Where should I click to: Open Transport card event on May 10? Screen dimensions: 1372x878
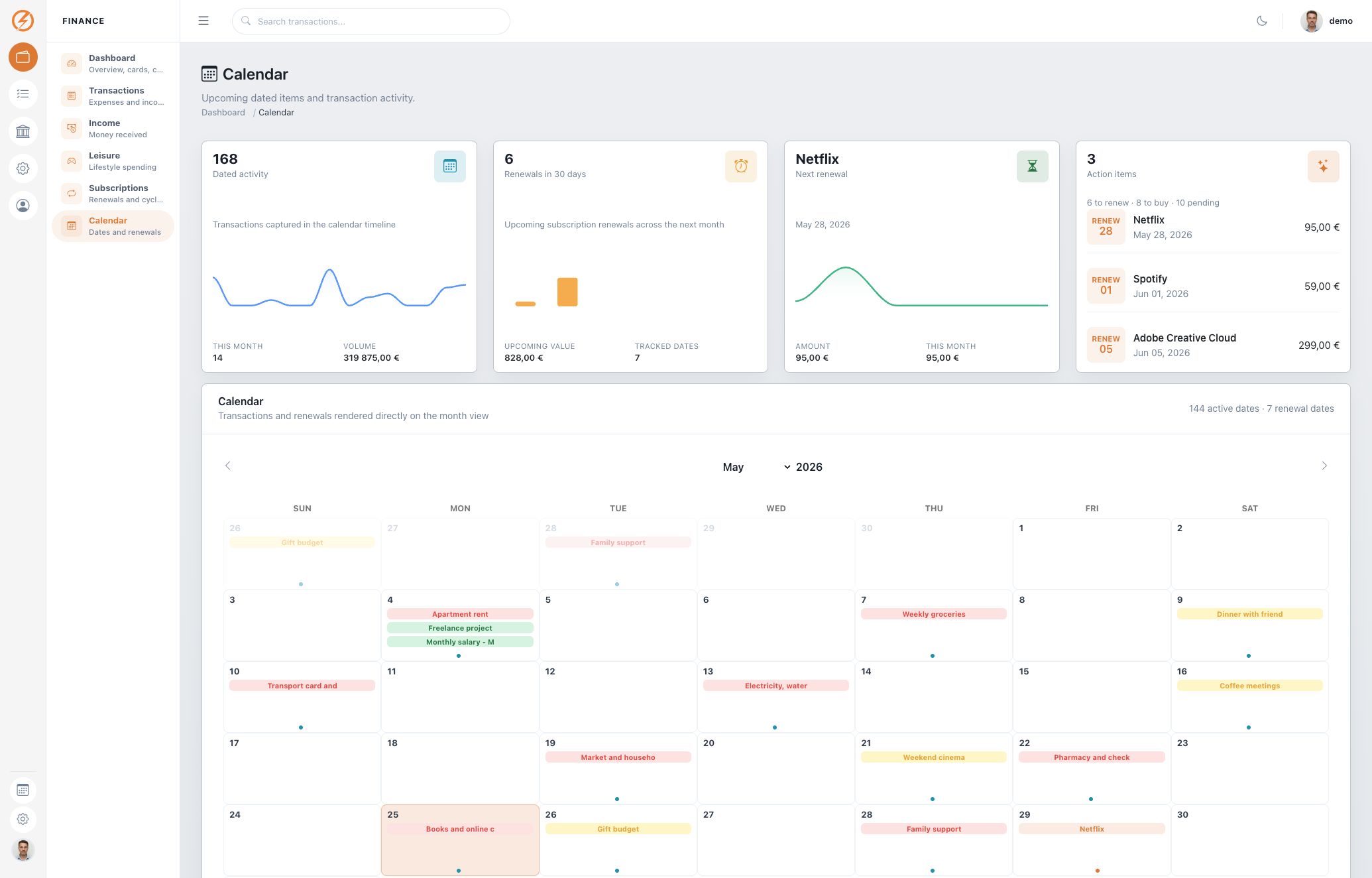click(302, 686)
